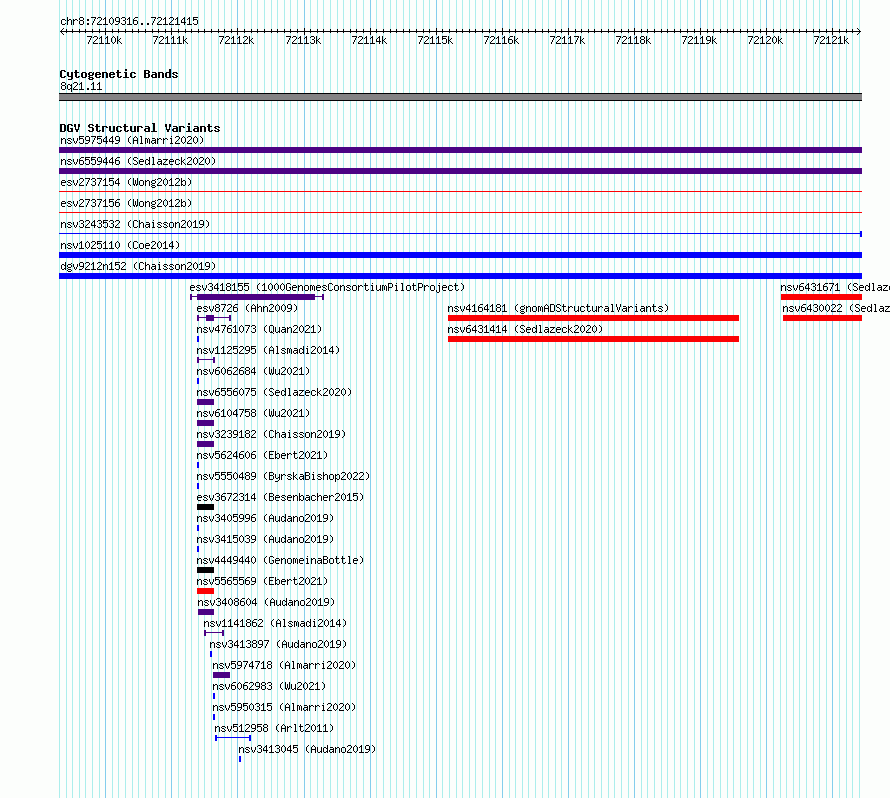Screen dimensions: 890x798
Task: Click the purple bar under nsv6559446 (Sedlazeck2020)
Action: coord(460,171)
